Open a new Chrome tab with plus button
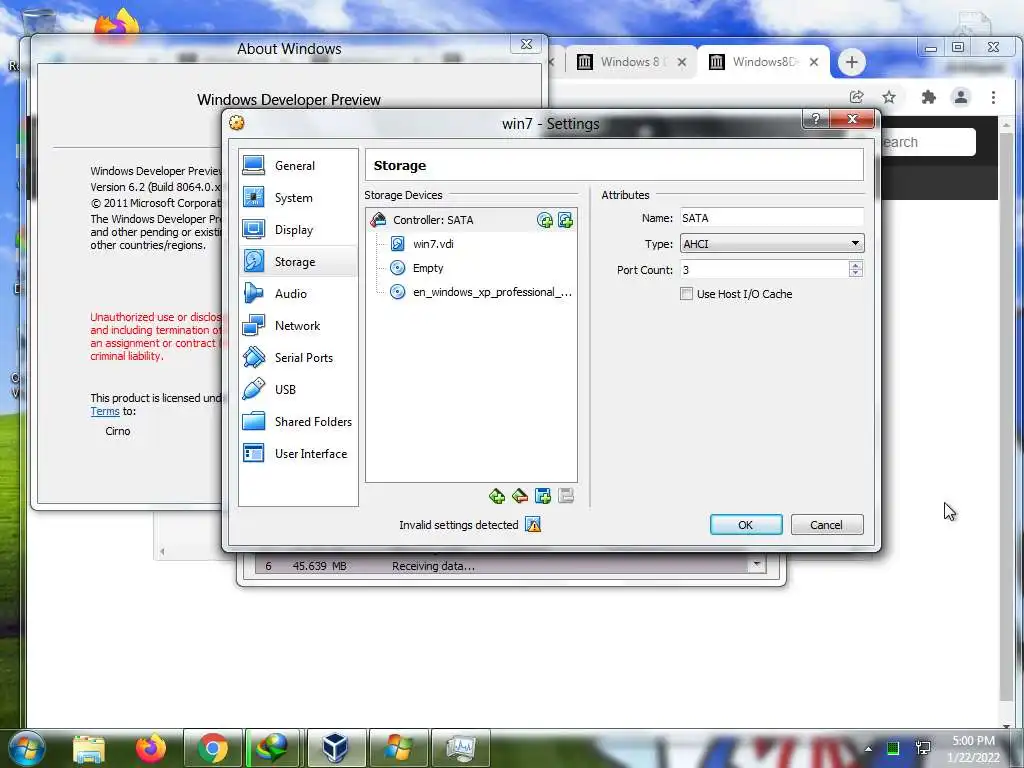The width and height of the screenshot is (1024, 768). [851, 62]
